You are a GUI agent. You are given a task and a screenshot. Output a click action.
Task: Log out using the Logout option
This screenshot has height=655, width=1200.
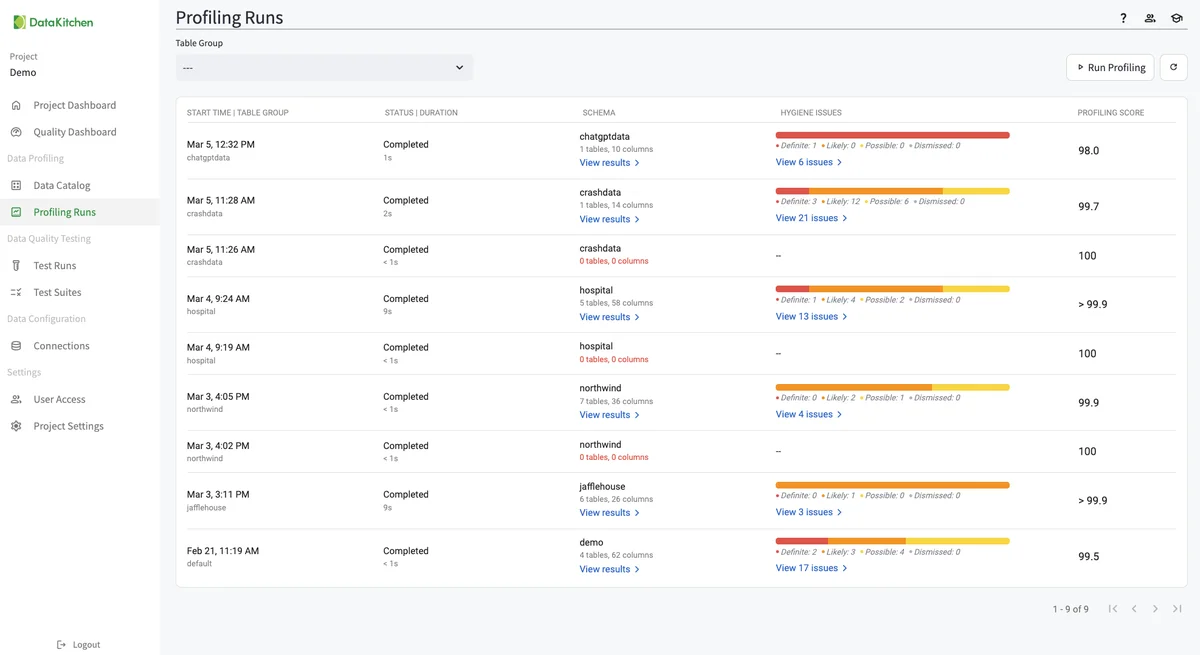click(x=79, y=645)
